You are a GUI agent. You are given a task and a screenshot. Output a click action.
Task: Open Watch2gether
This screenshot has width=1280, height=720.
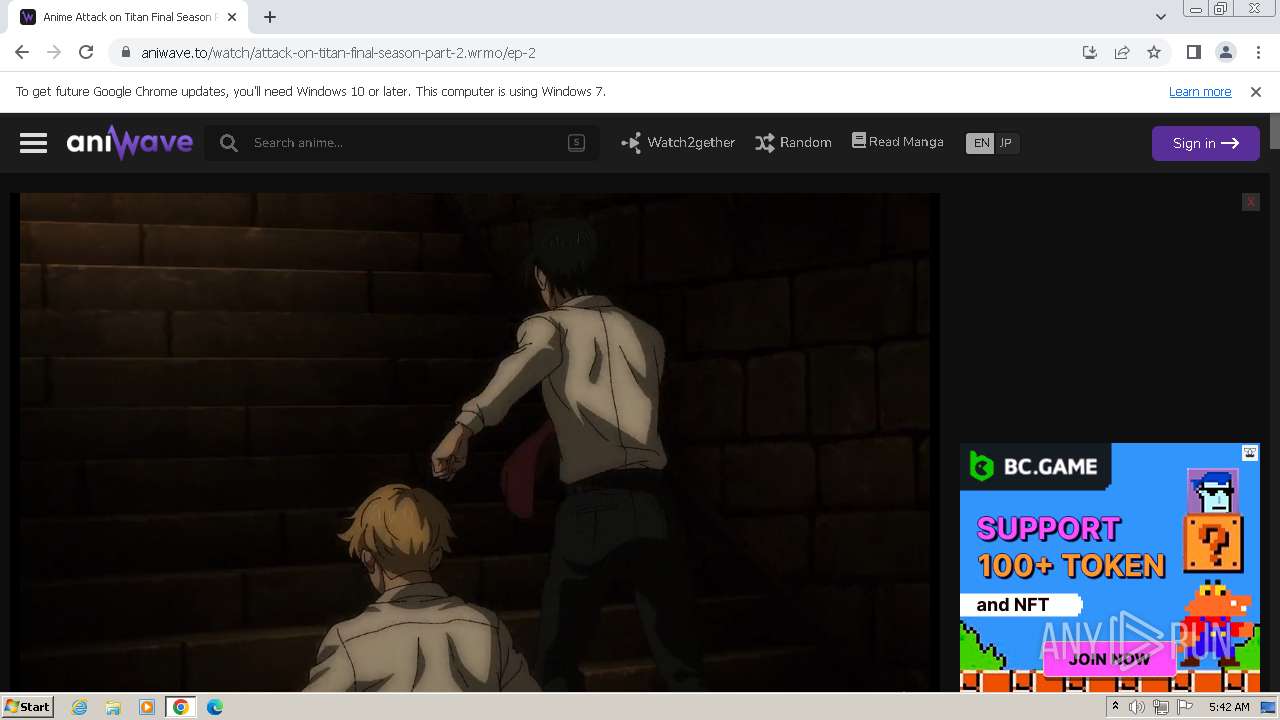[678, 143]
